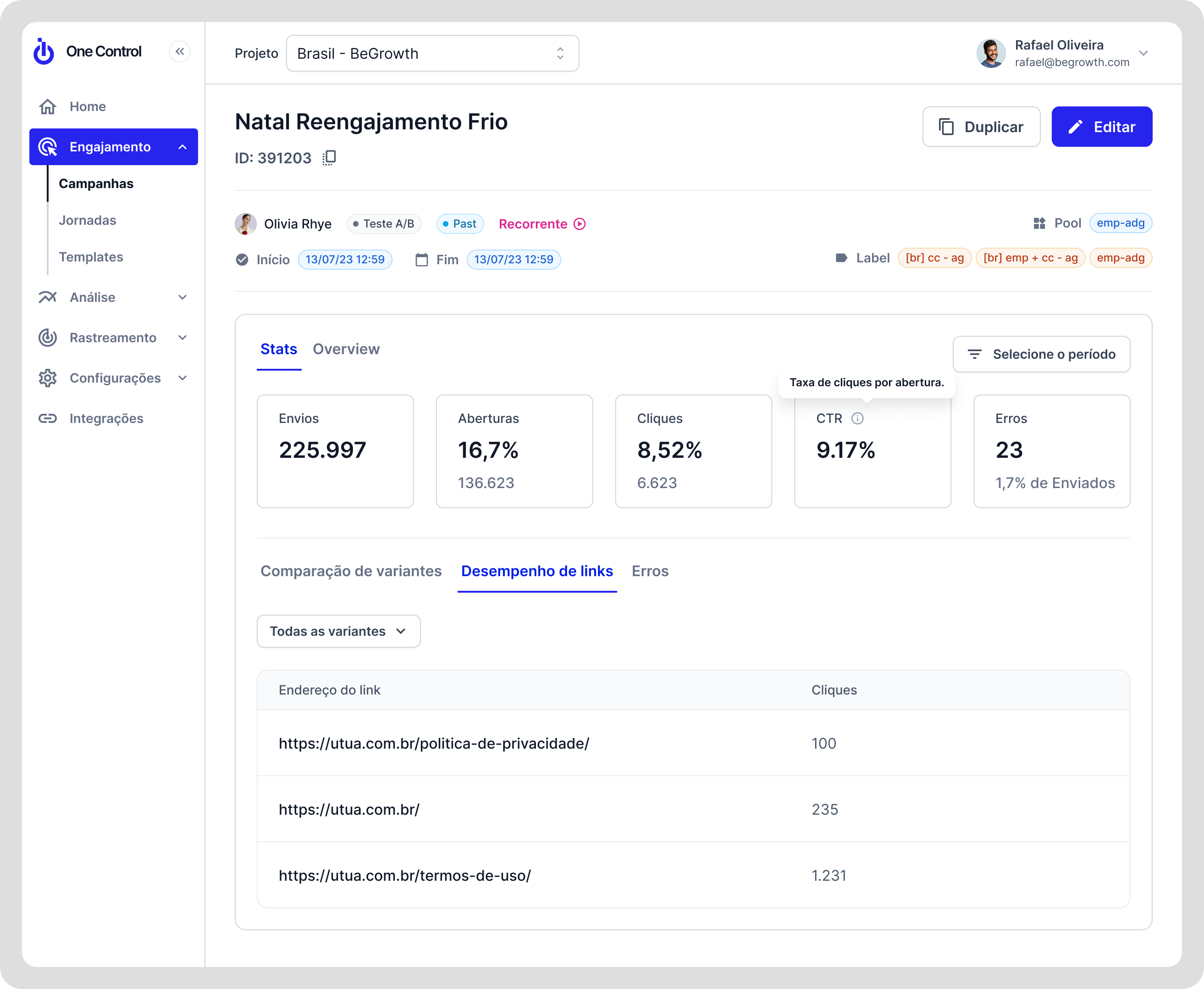This screenshot has width=1204, height=989.
Task: Go to Home via the house icon
Action: (48, 106)
